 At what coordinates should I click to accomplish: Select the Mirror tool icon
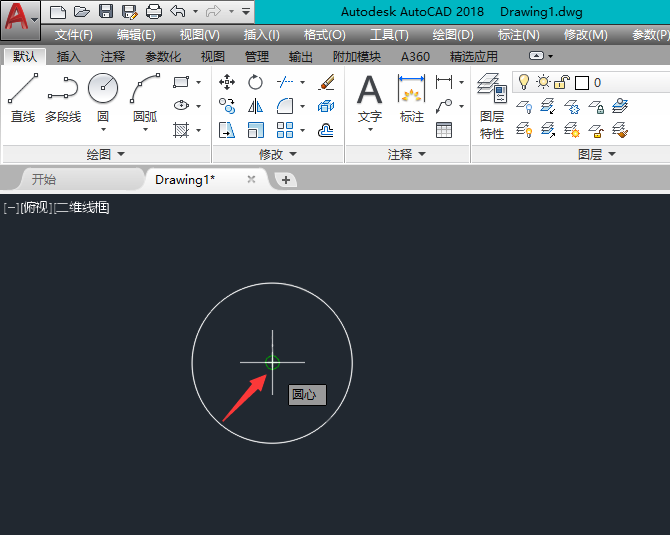click(x=255, y=106)
